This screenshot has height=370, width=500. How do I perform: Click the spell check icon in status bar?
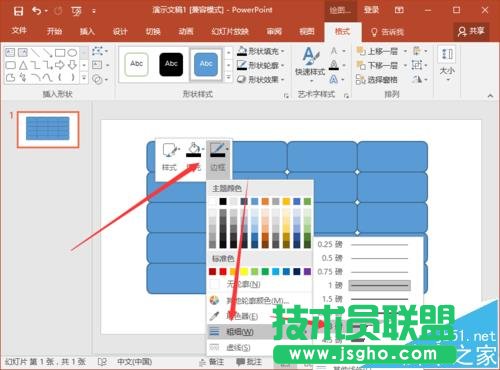tap(102, 362)
